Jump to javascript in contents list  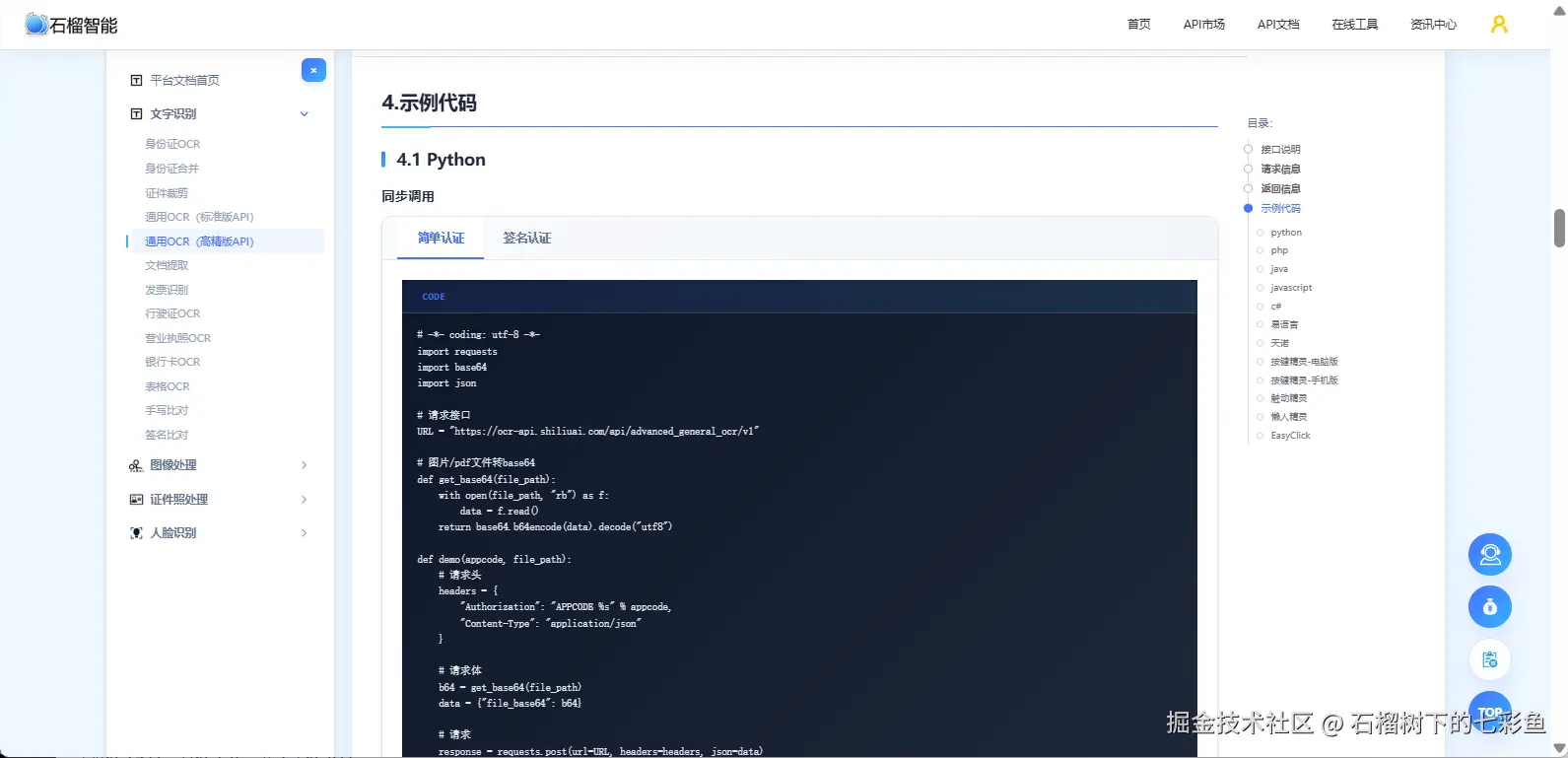click(x=1291, y=288)
